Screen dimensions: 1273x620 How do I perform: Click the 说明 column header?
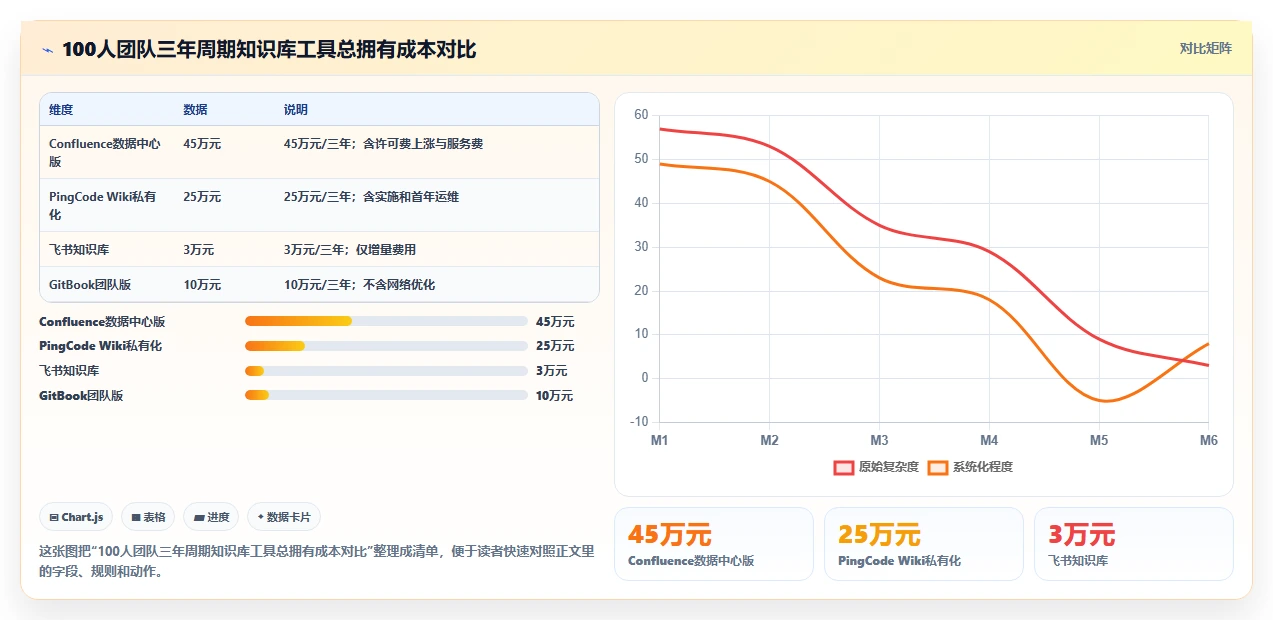click(x=296, y=110)
